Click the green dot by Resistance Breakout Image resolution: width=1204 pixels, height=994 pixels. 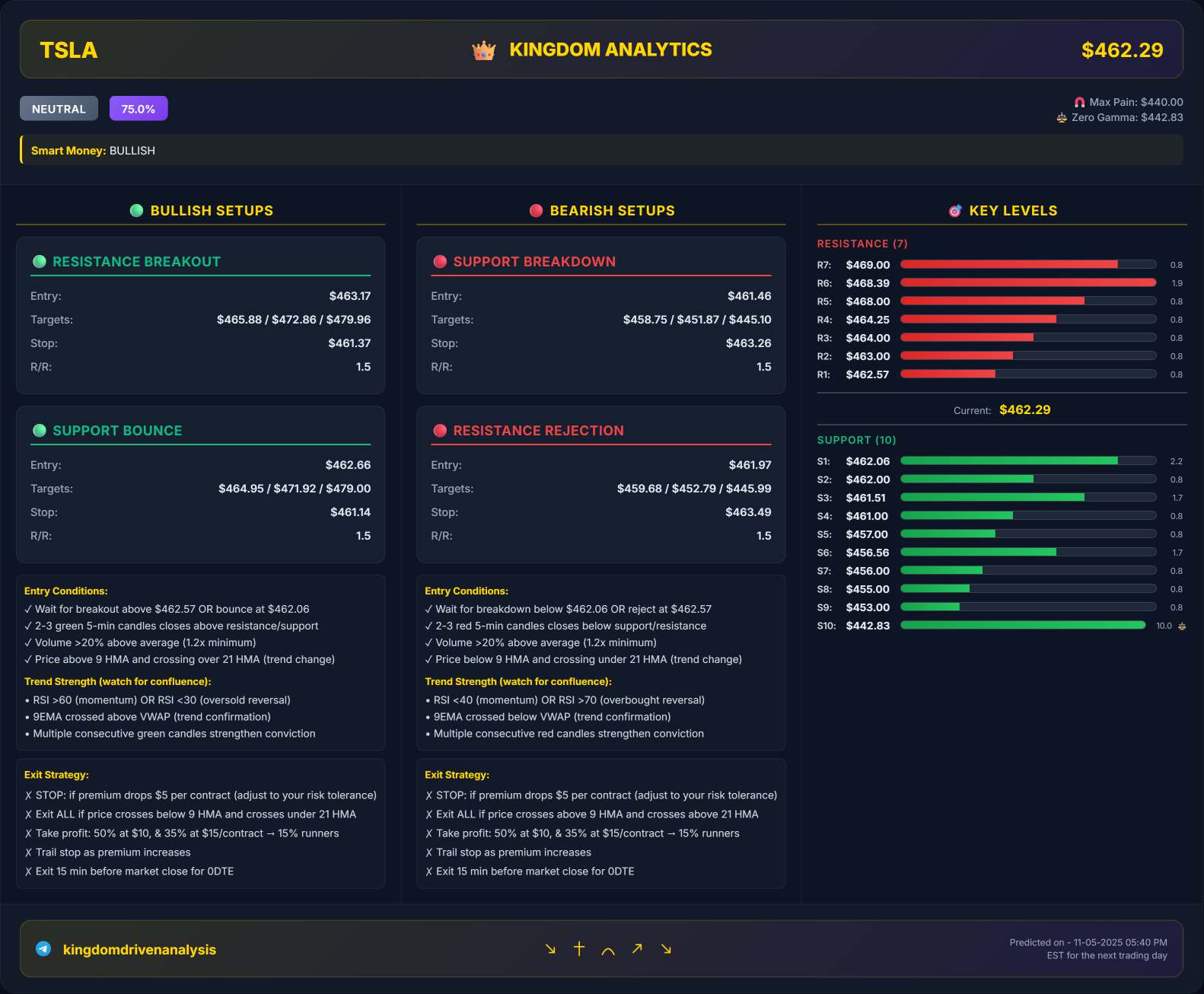click(40, 262)
